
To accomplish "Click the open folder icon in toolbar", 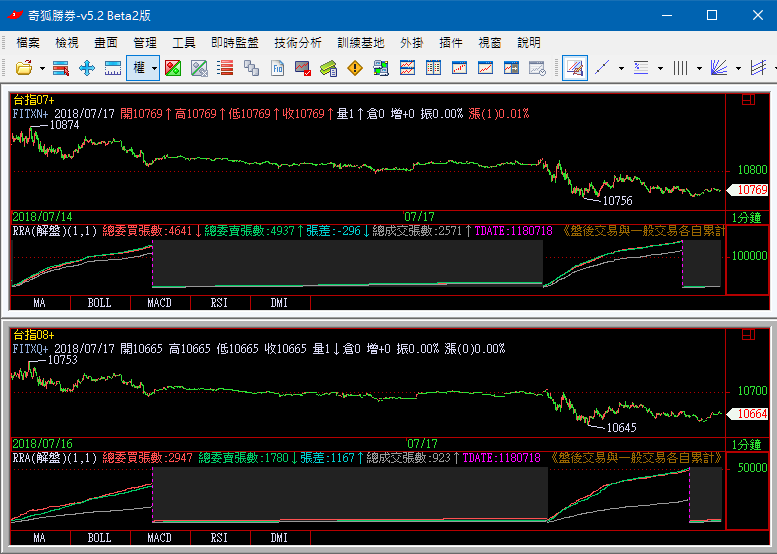I will coord(22,68).
